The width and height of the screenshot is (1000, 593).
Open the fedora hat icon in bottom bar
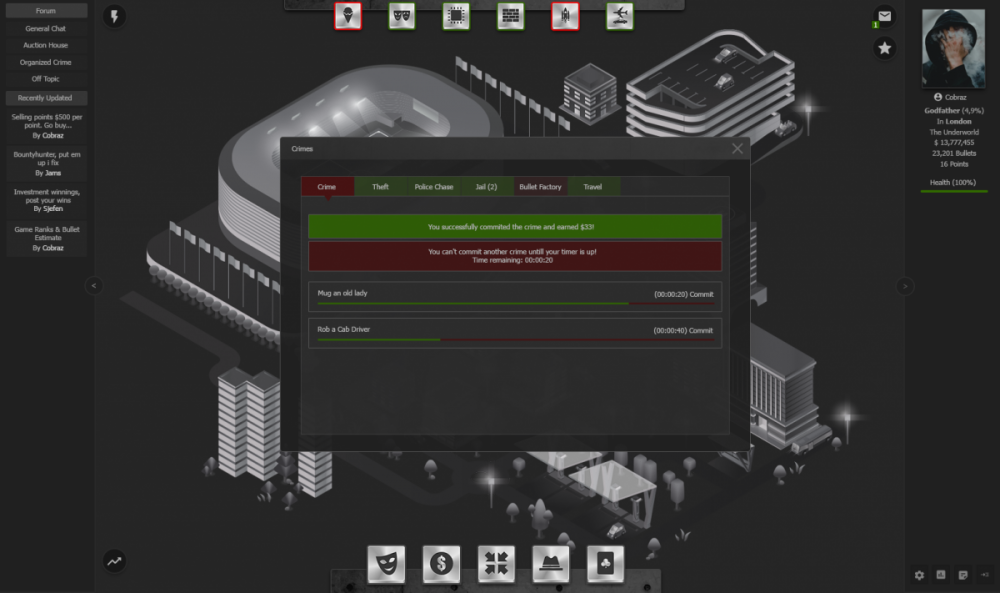point(551,563)
